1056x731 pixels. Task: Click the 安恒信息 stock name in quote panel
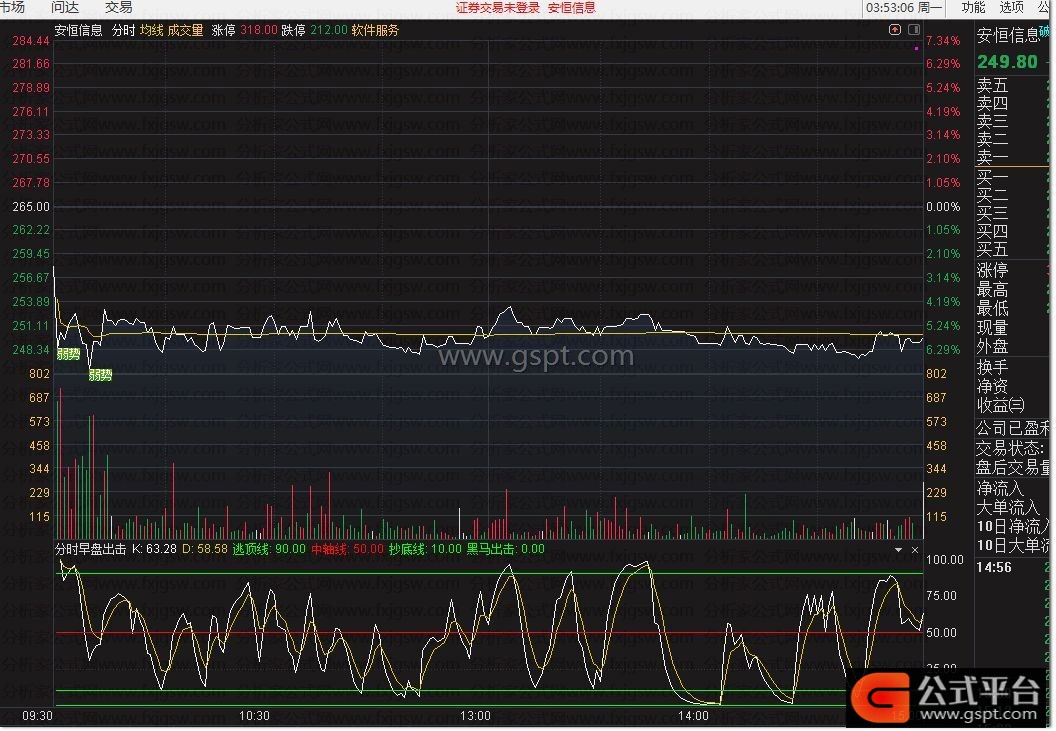click(1009, 35)
